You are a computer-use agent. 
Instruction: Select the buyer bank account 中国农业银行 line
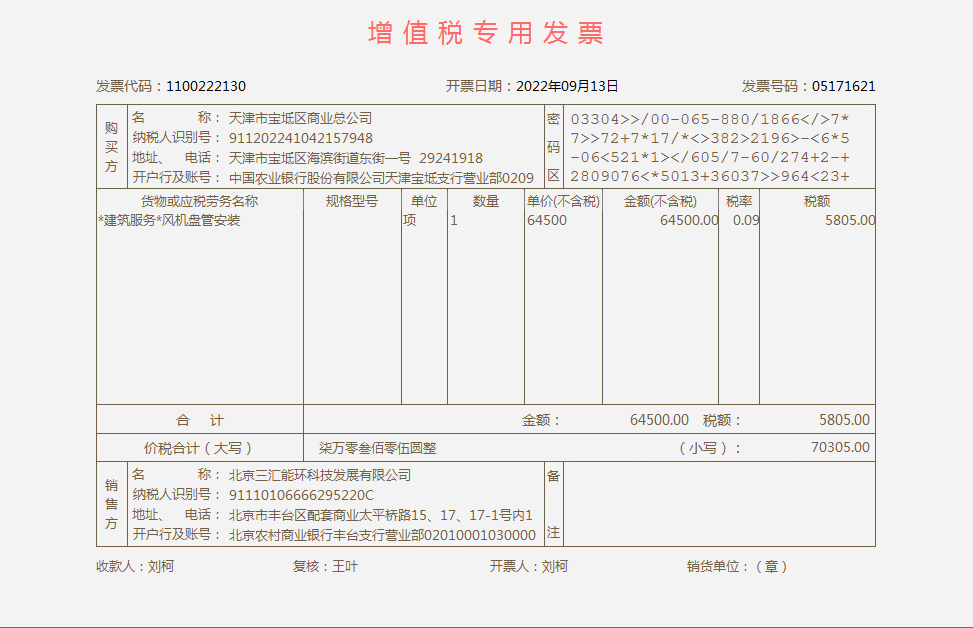pos(381,178)
